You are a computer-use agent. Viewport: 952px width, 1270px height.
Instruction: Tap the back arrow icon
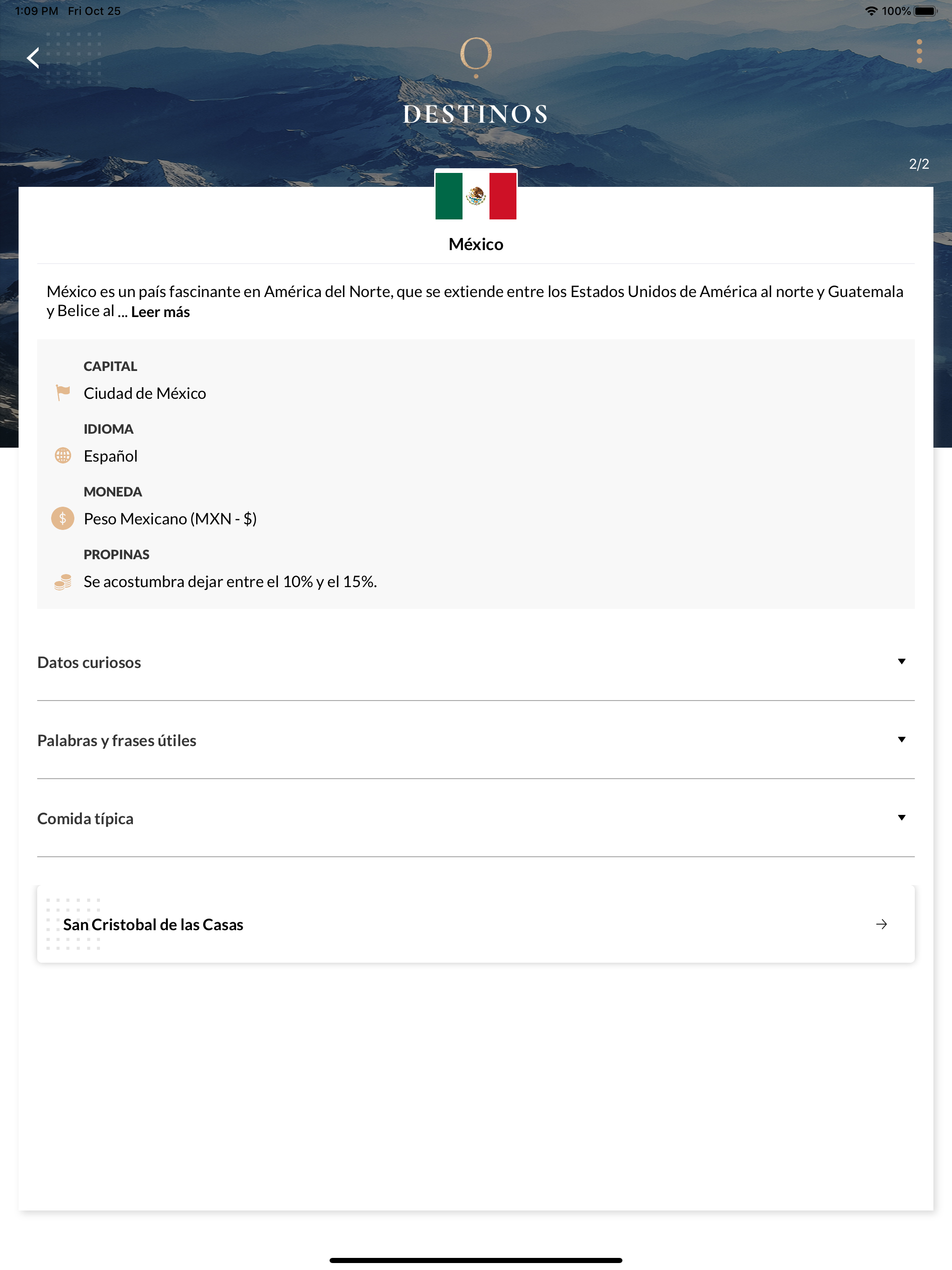tap(33, 58)
